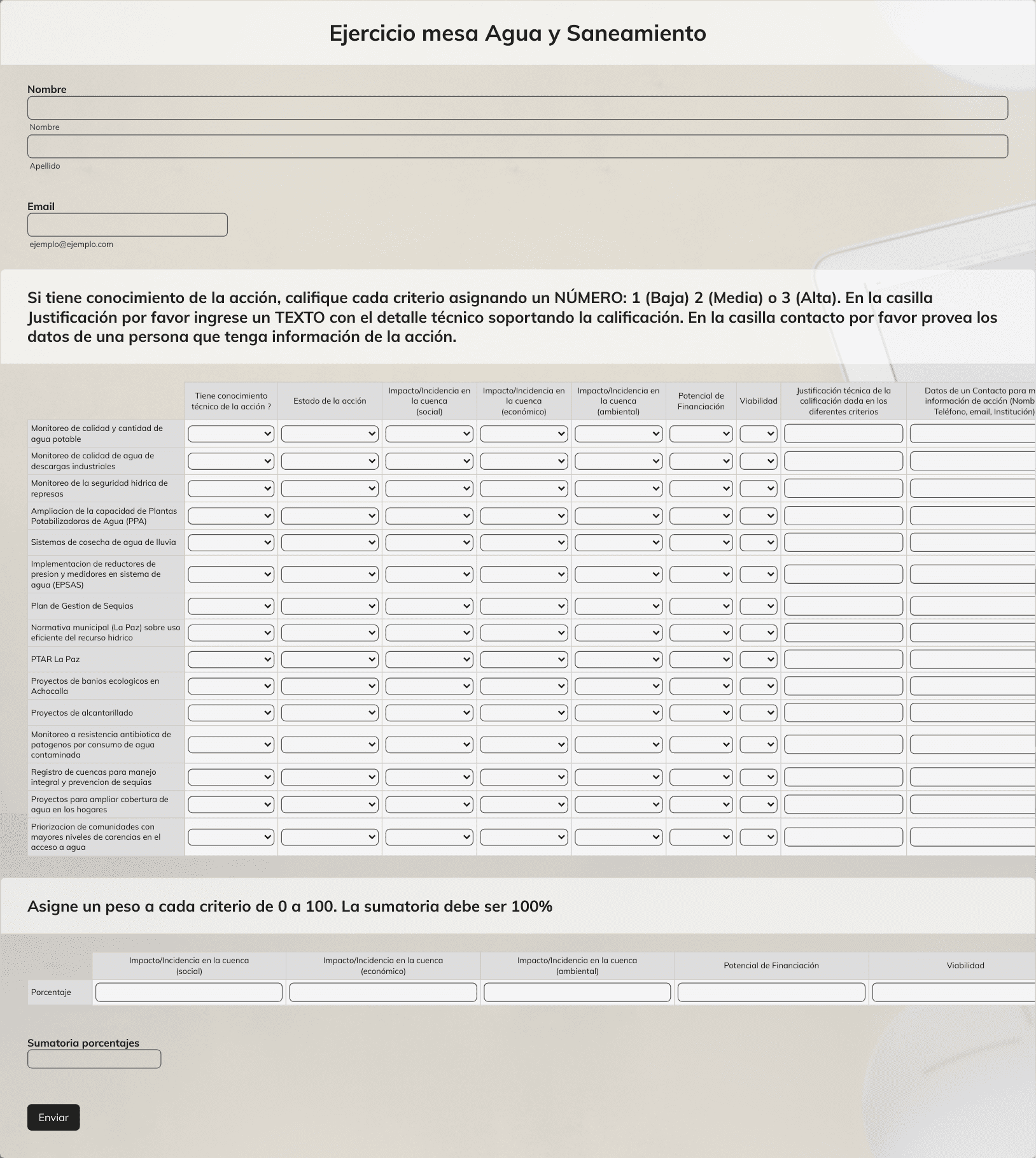Viewport: 1036px width, 1158px height.
Task: Open Potencial de Financiación dropdown for Registro de cuencas
Action: coord(701,777)
